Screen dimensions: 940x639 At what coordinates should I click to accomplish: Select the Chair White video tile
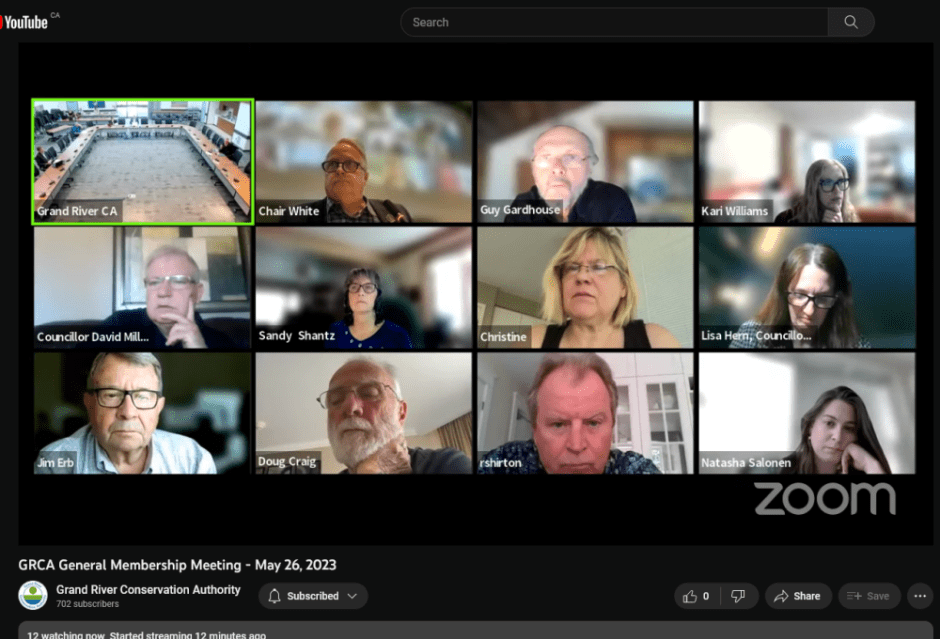coord(364,161)
